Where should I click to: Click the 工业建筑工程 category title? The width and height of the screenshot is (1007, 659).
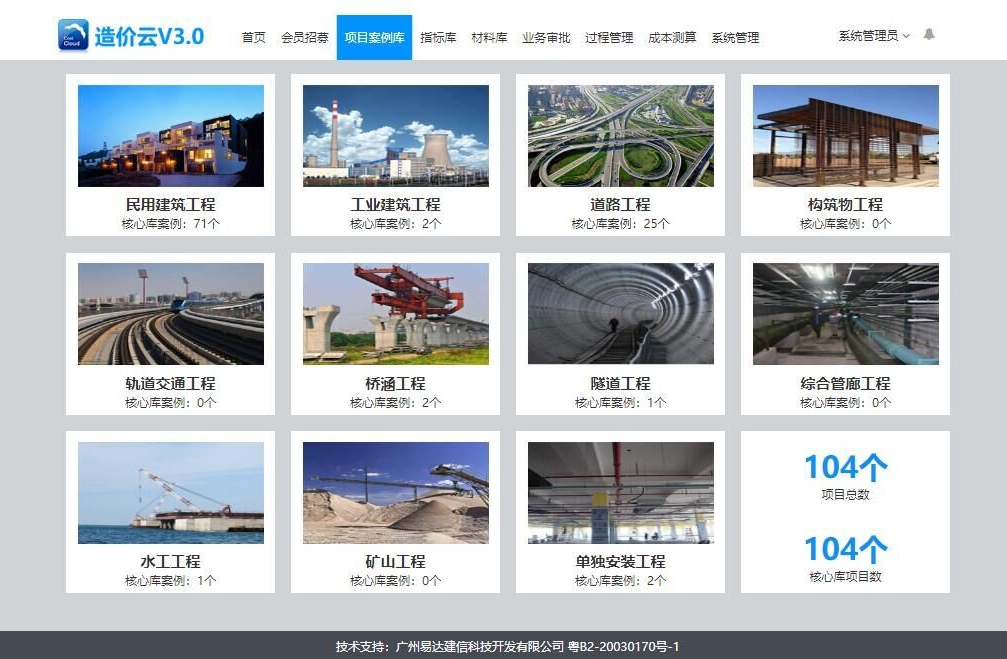[x=396, y=205]
